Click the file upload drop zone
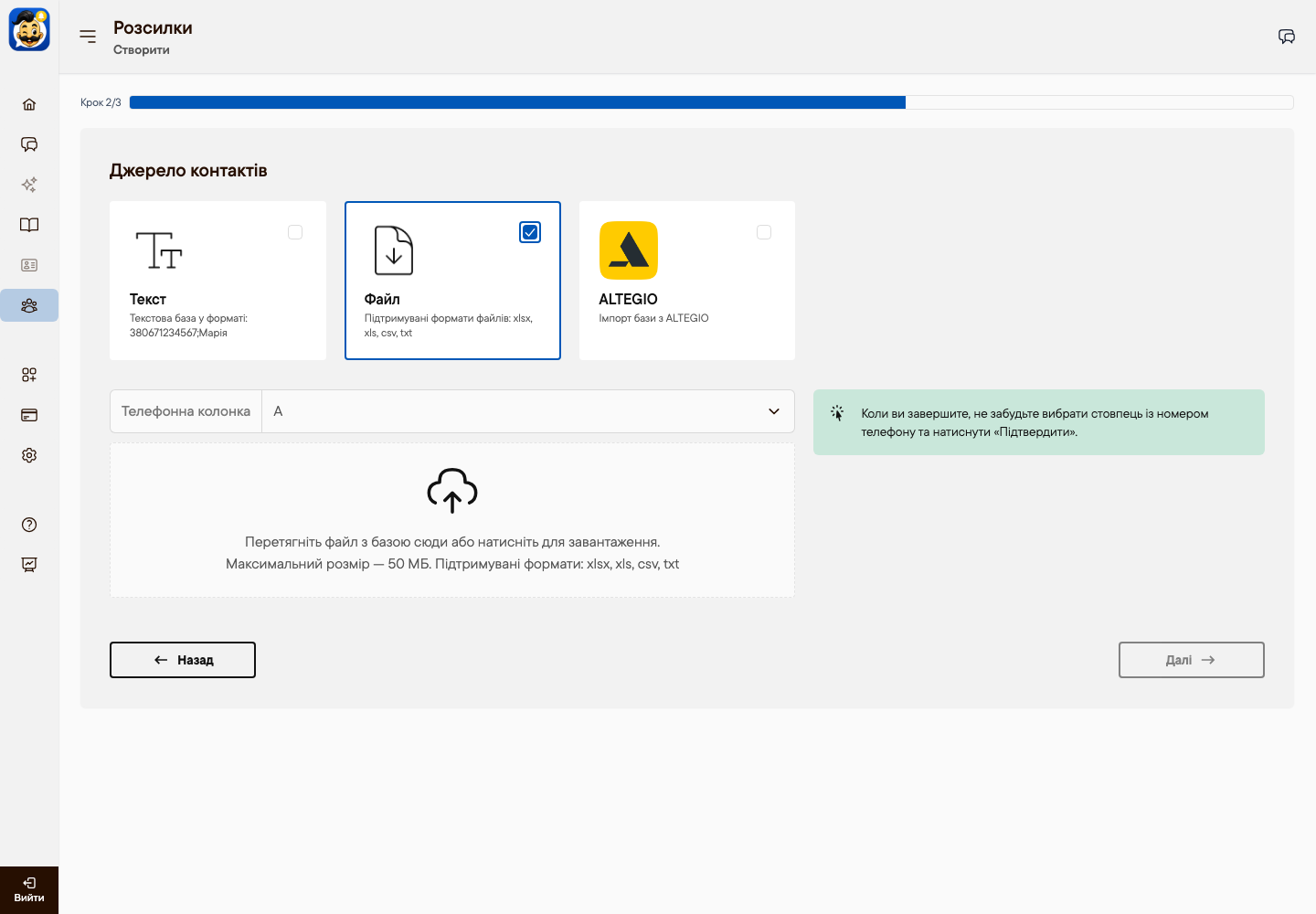Viewport: 1316px width, 914px height. tap(452, 520)
